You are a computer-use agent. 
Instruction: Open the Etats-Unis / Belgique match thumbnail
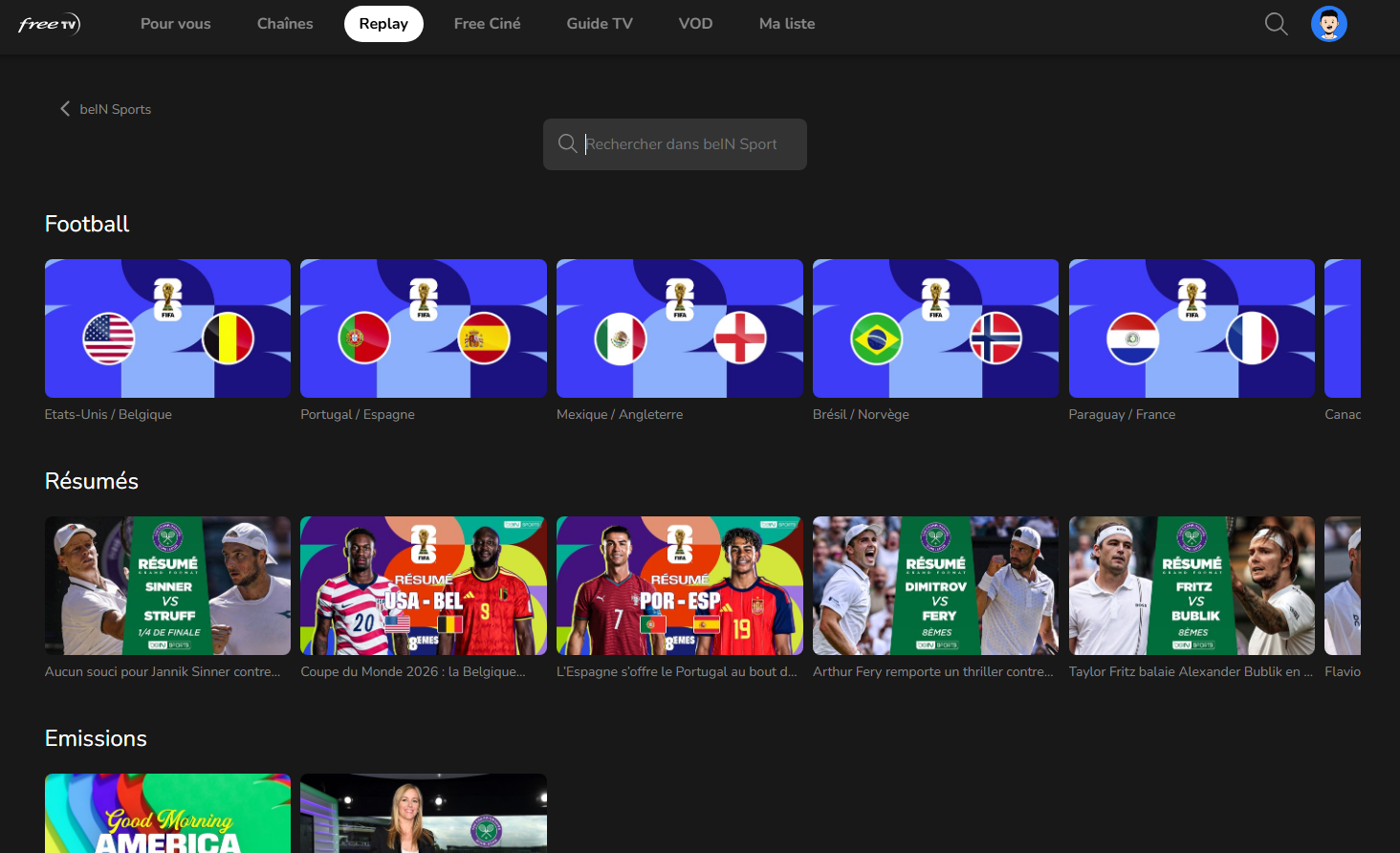coord(167,328)
